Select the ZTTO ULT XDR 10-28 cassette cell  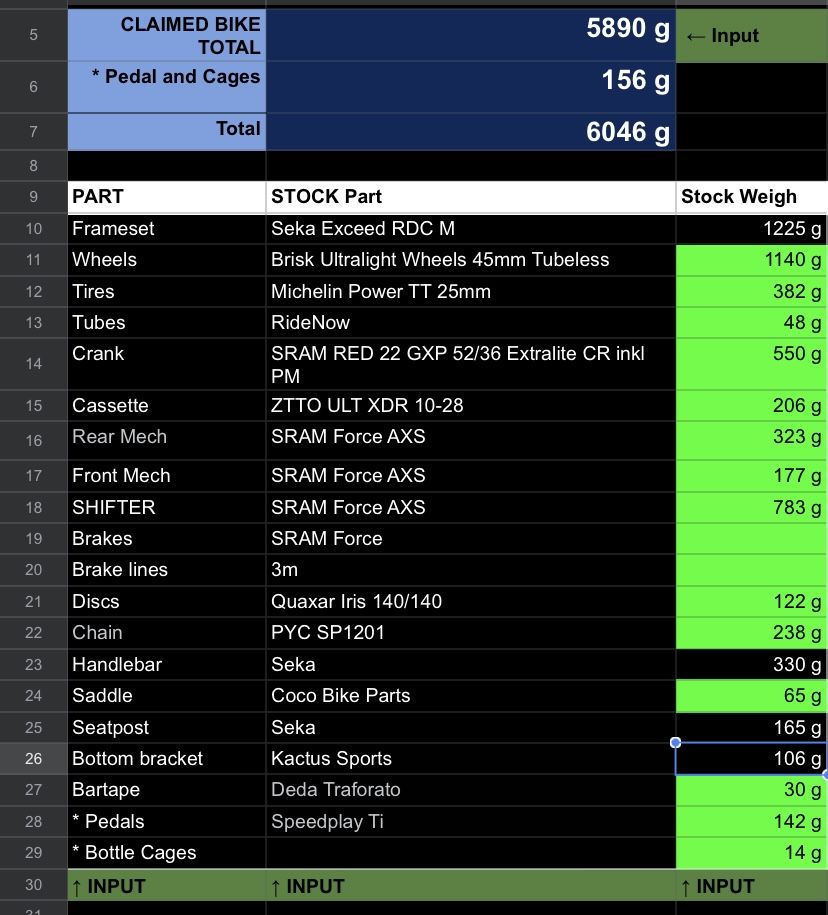[470, 406]
